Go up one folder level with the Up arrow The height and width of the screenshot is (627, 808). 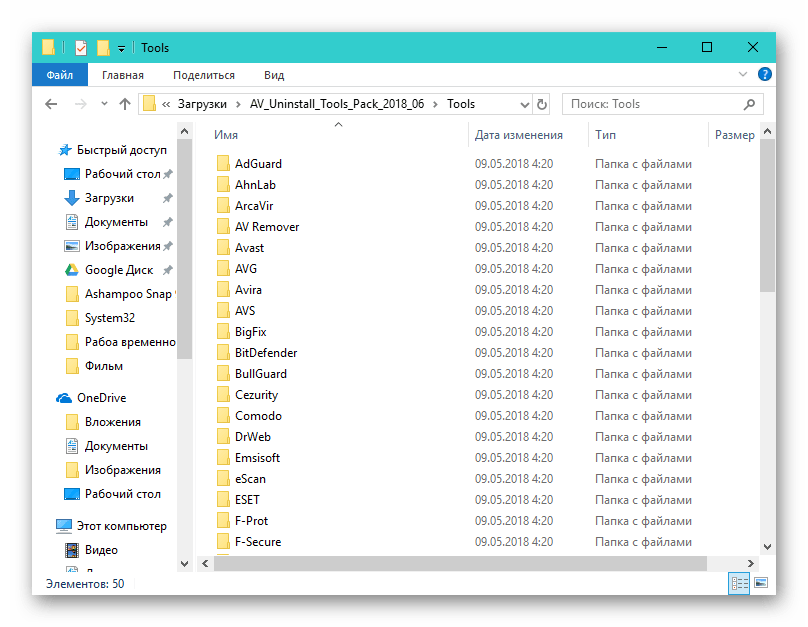tap(125, 104)
